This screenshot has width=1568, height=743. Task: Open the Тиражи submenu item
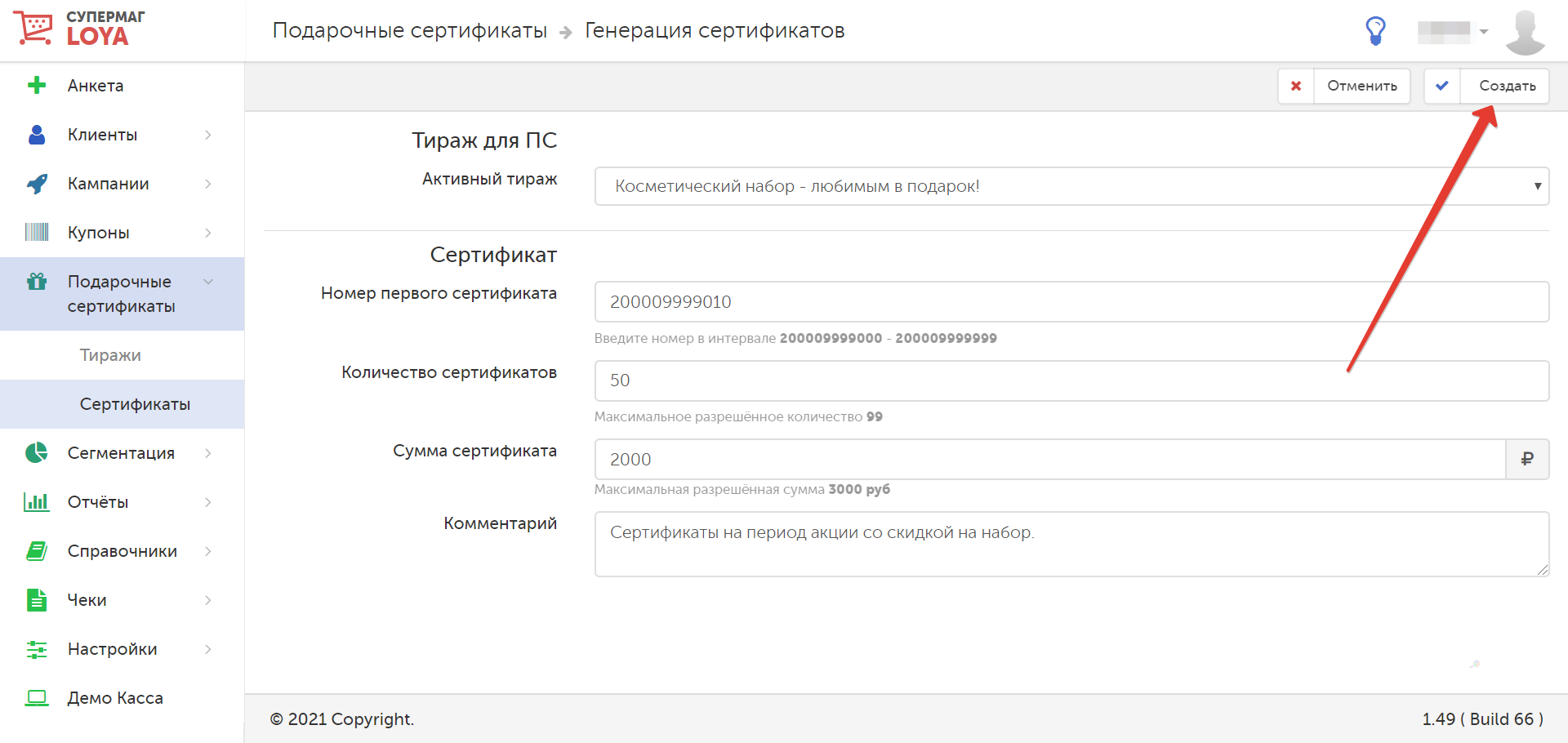click(x=110, y=355)
